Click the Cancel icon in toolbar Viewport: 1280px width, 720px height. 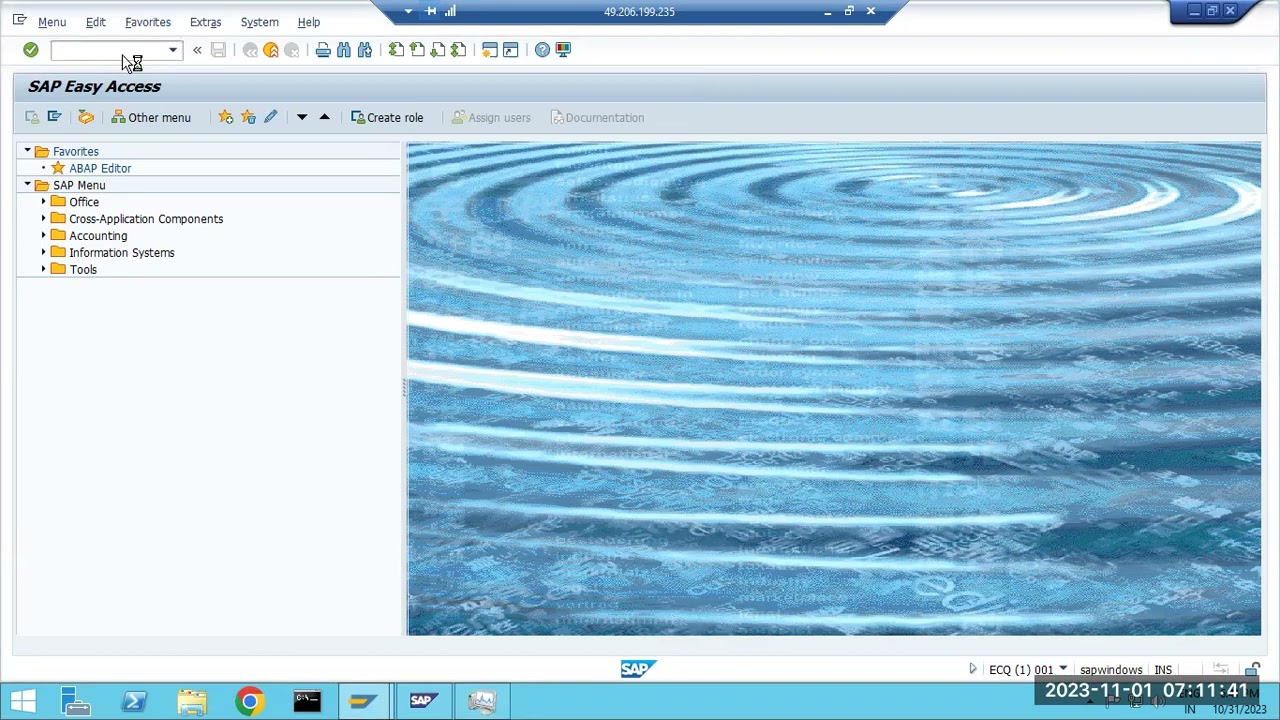point(292,50)
